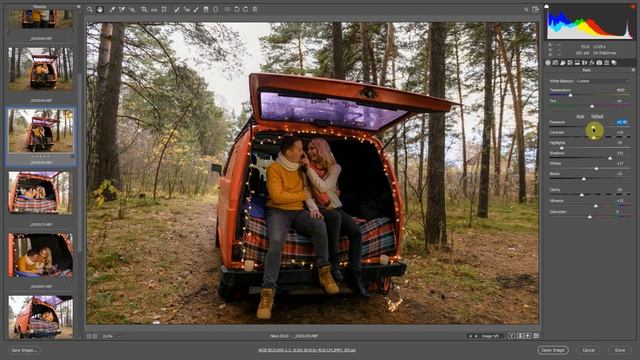Open the Camera Raw preferences dialog icon
Screen dimensions: 640x360
coord(227,9)
